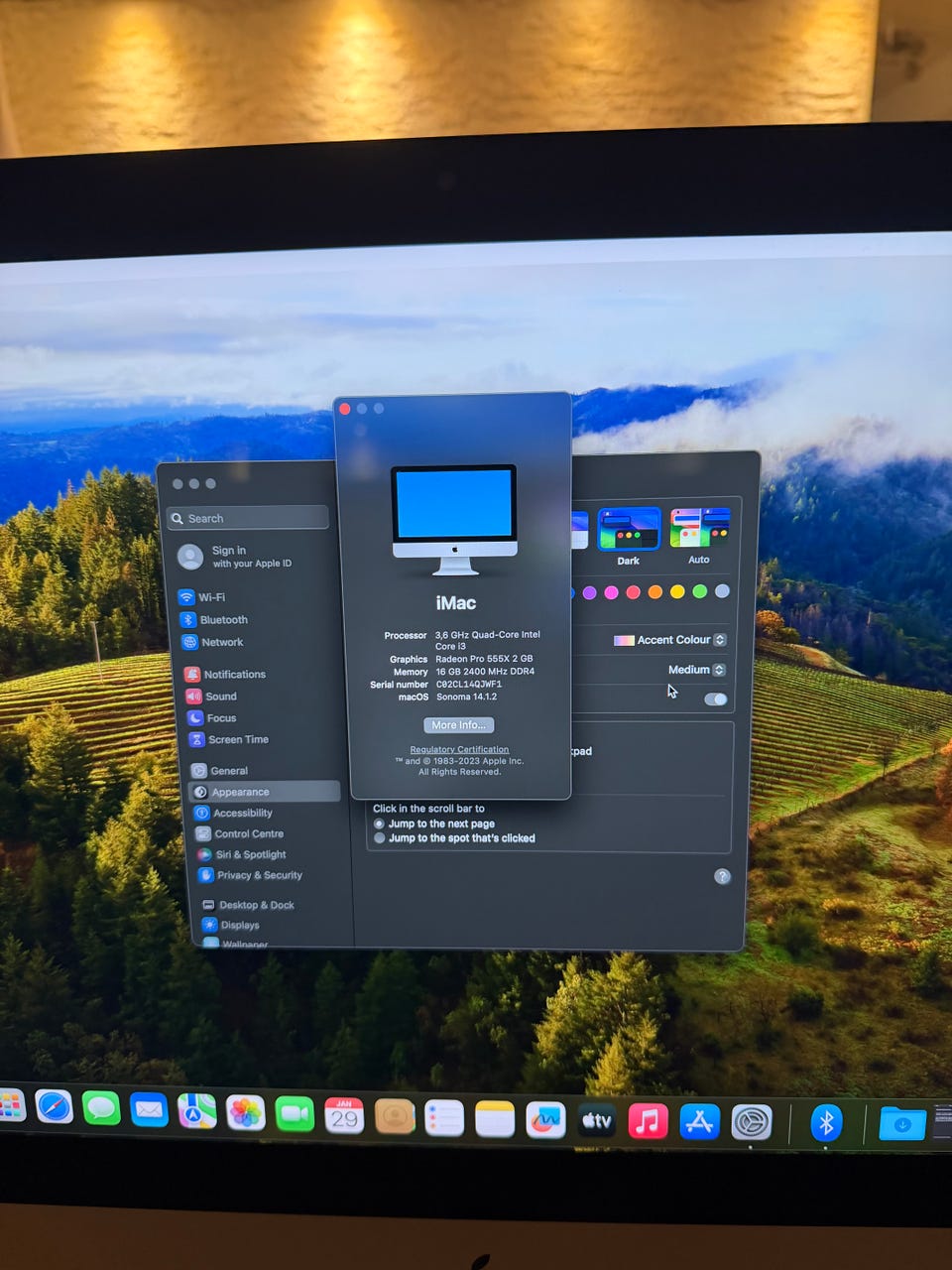
Task: Launch the App Store from Dock
Action: tap(699, 1122)
